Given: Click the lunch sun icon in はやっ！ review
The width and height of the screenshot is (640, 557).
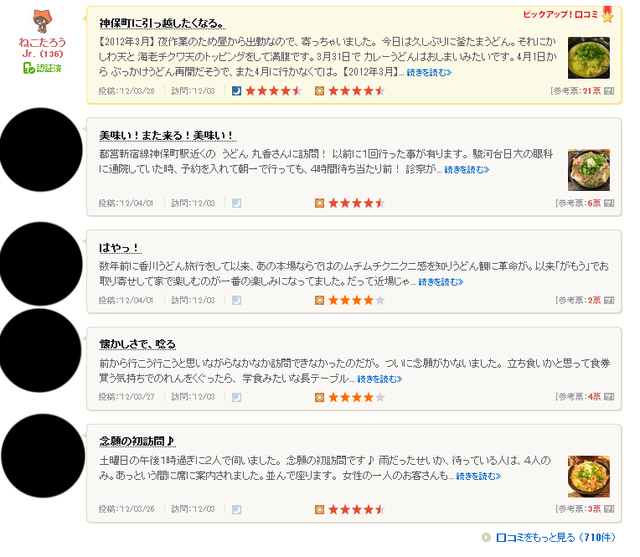Looking at the screenshot, I should (x=320, y=300).
